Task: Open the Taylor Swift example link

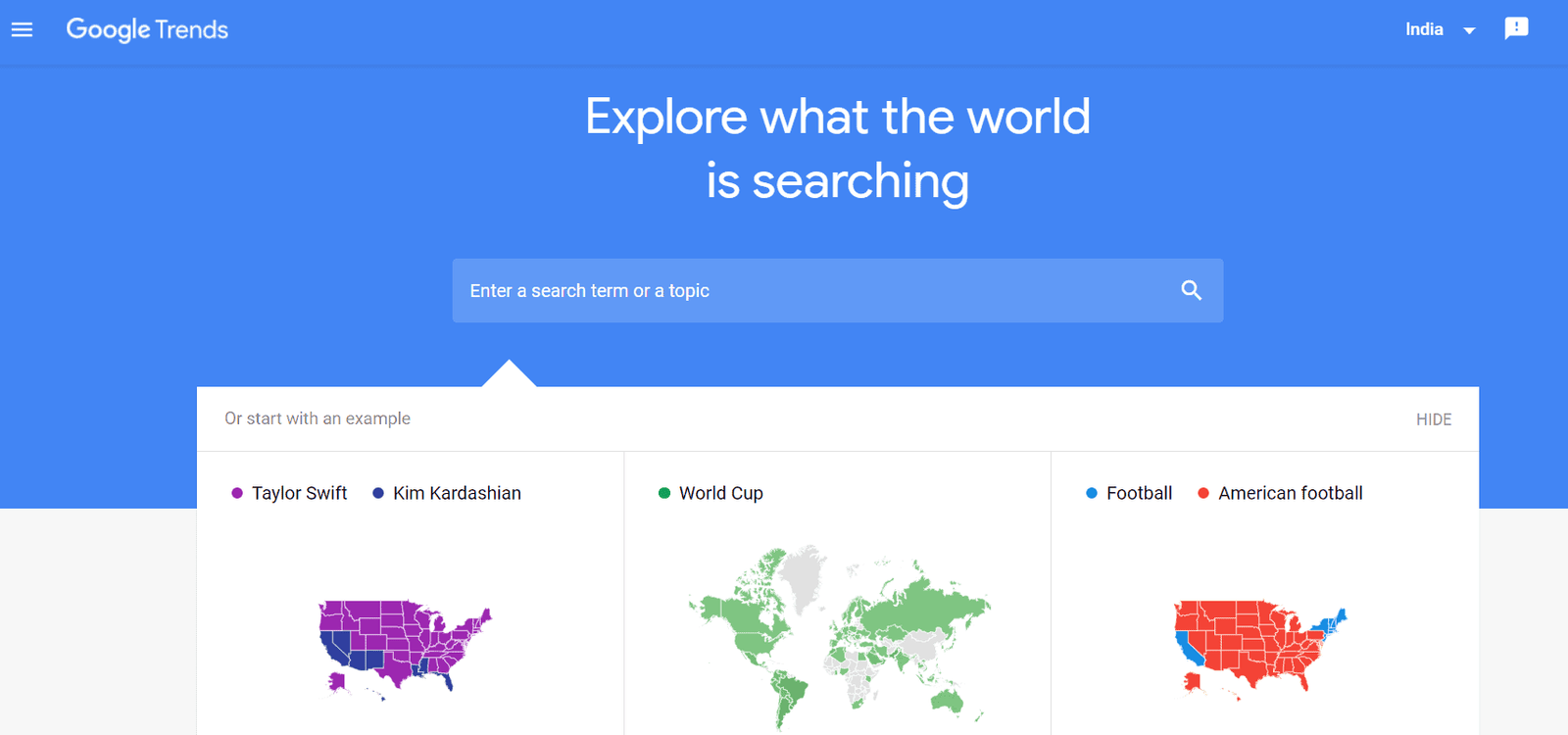Action: (x=299, y=493)
